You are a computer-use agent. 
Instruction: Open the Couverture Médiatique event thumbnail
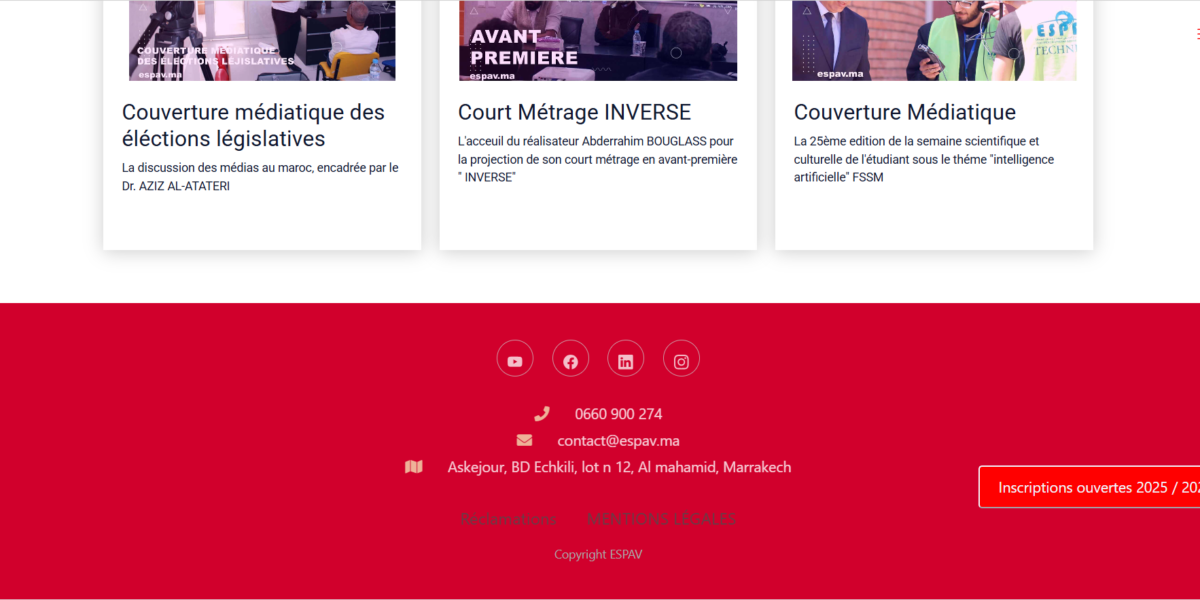[934, 40]
